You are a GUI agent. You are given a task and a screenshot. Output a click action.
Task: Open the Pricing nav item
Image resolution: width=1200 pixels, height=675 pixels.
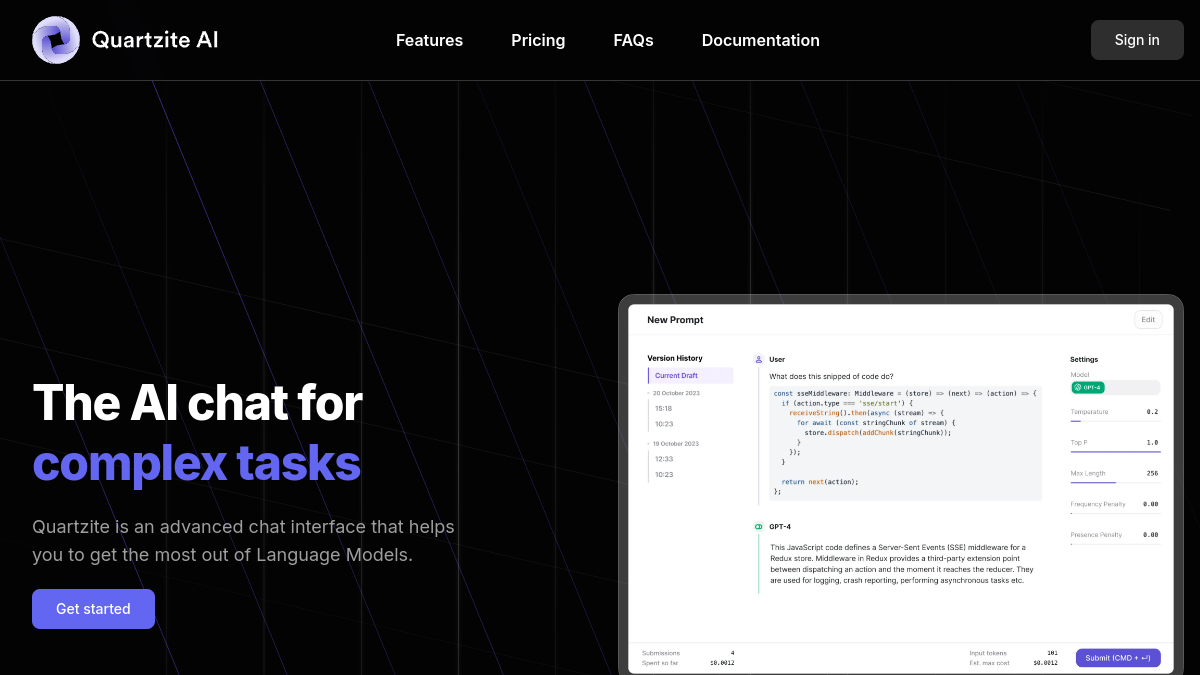tap(538, 40)
